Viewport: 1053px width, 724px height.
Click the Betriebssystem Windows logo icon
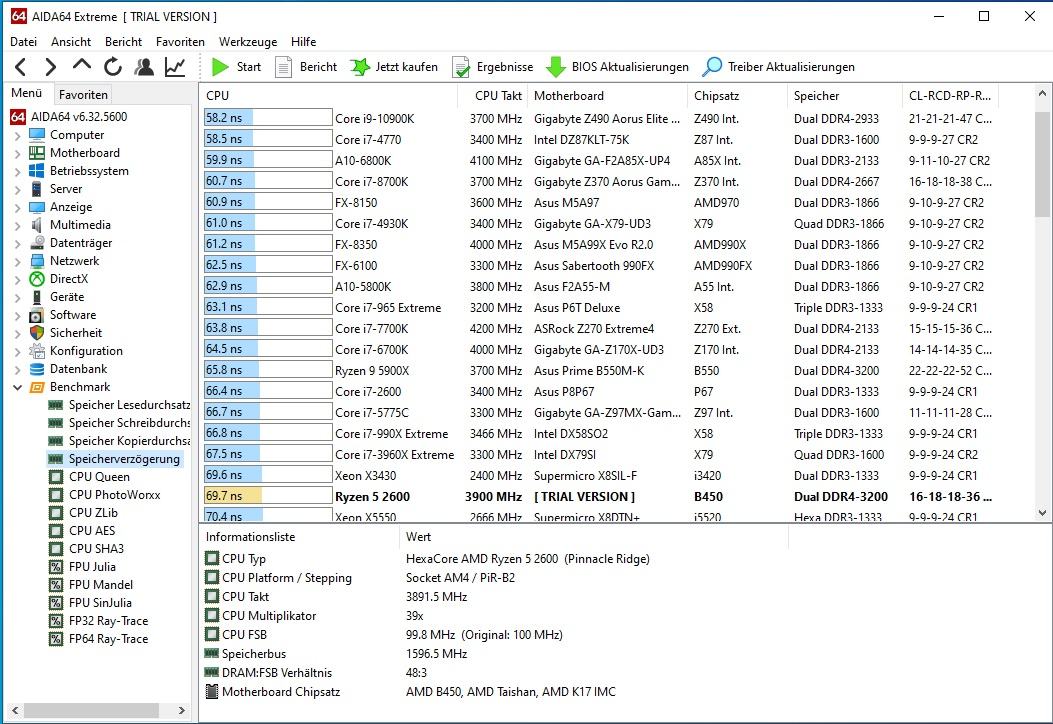click(37, 171)
